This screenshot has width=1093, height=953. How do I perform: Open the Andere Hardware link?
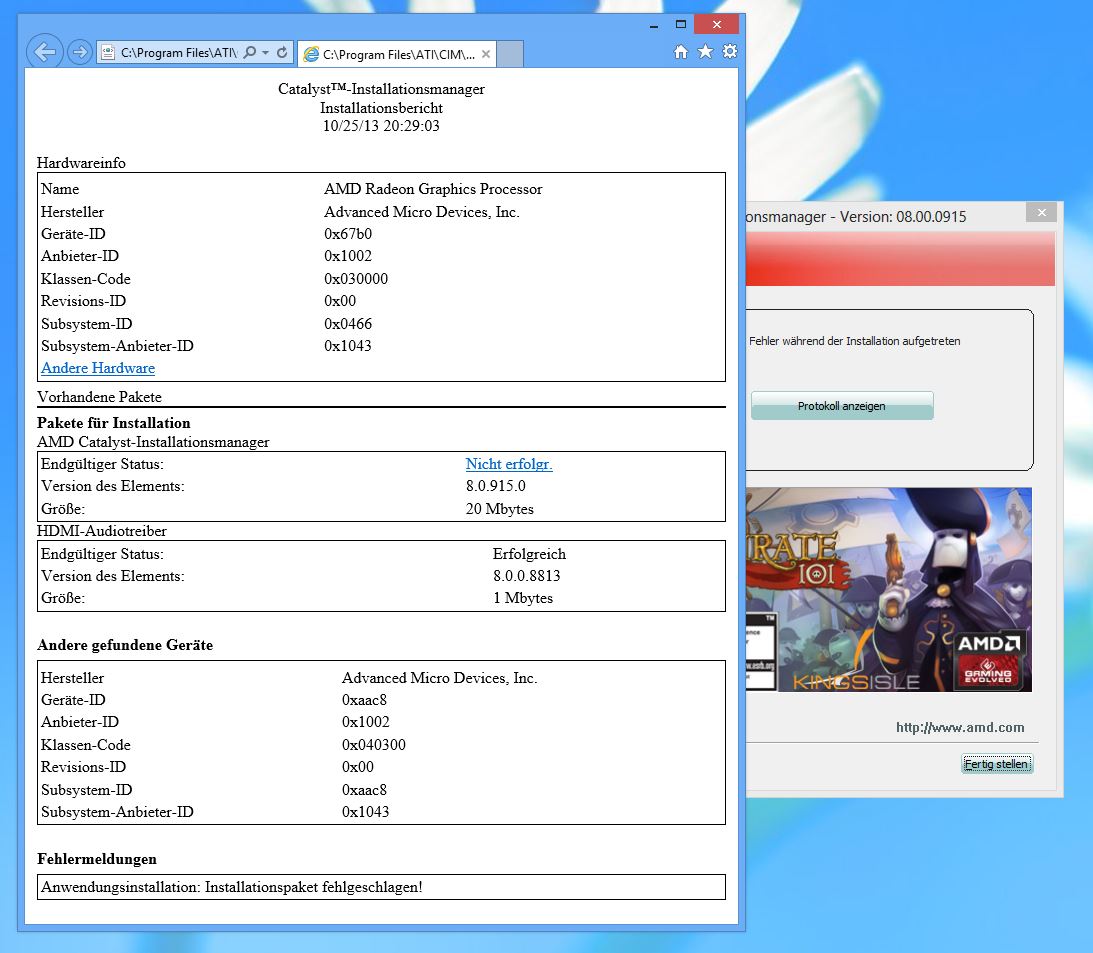[x=98, y=368]
